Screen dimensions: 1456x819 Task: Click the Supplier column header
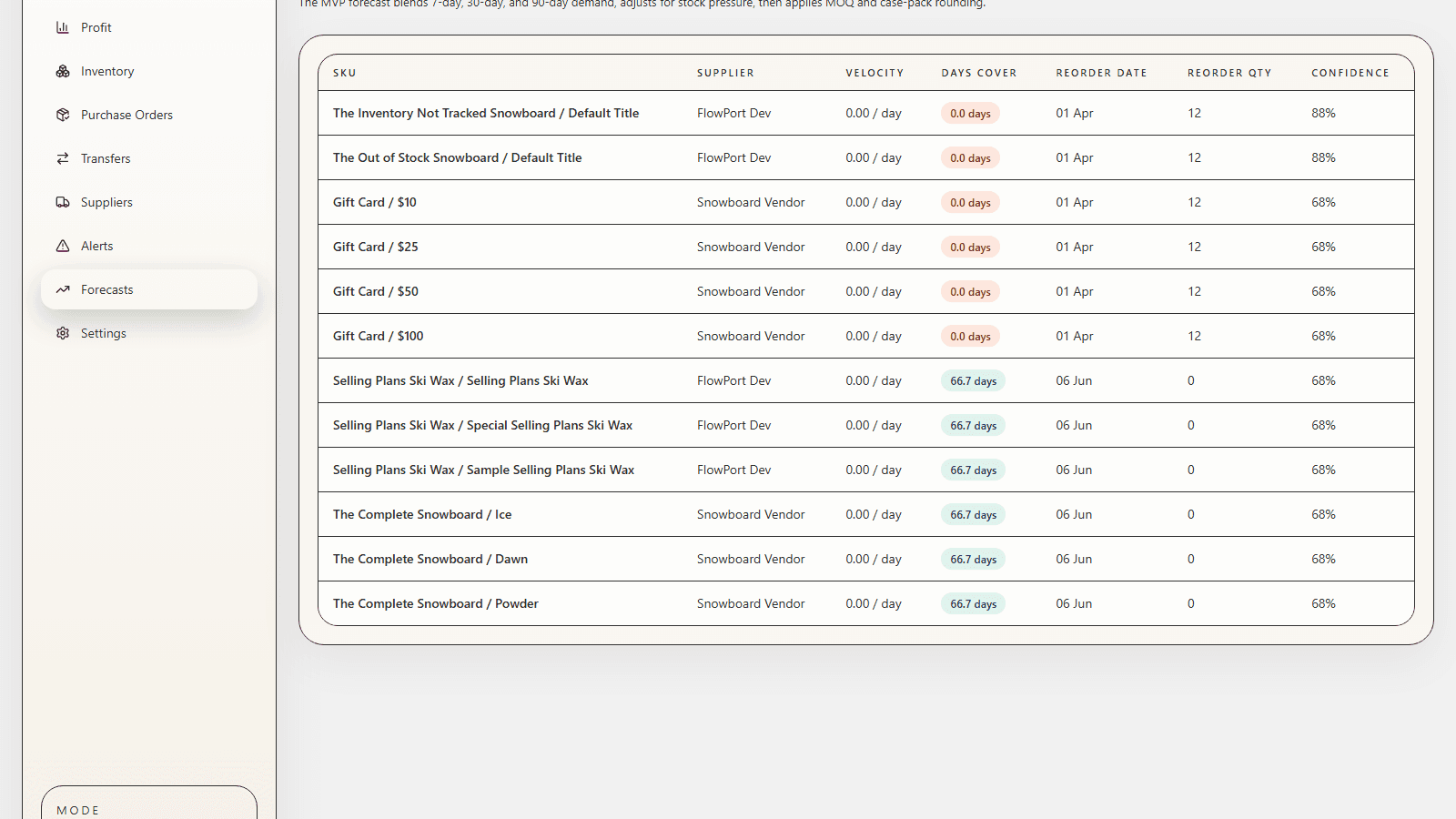[725, 73]
